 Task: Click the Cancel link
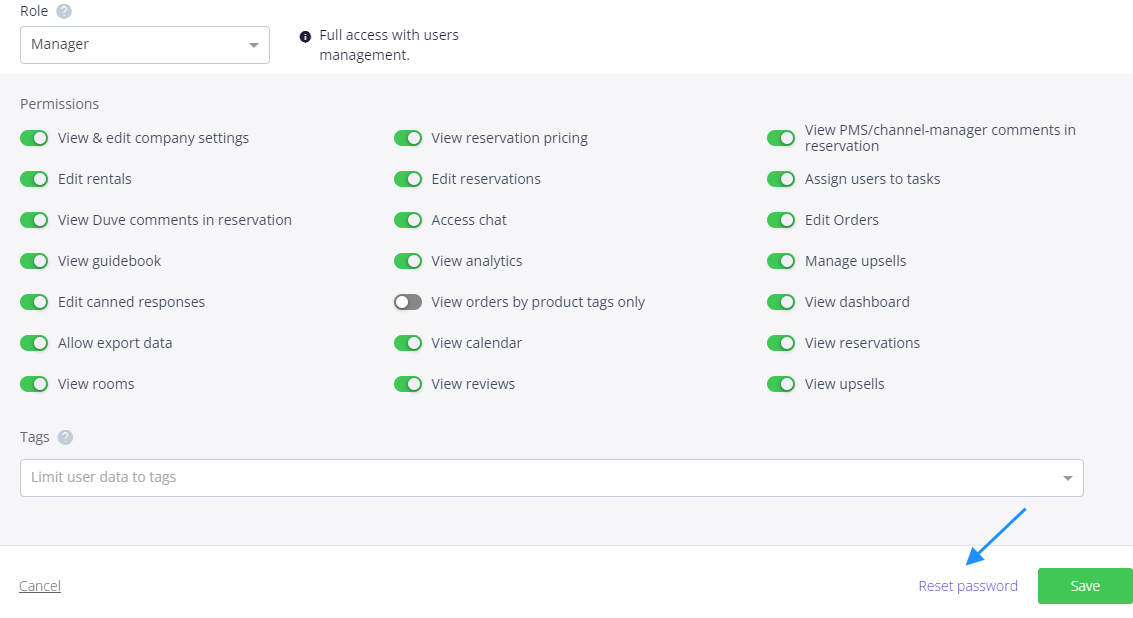click(40, 586)
